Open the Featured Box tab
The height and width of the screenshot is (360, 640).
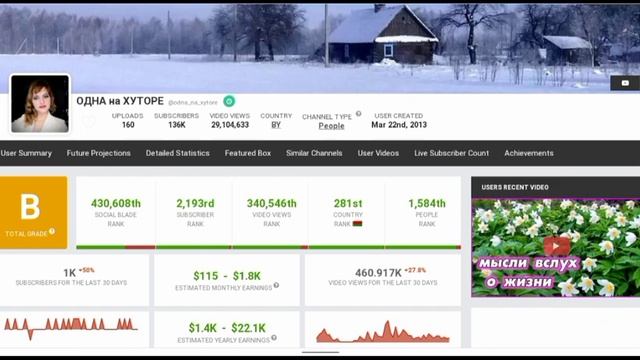248,153
